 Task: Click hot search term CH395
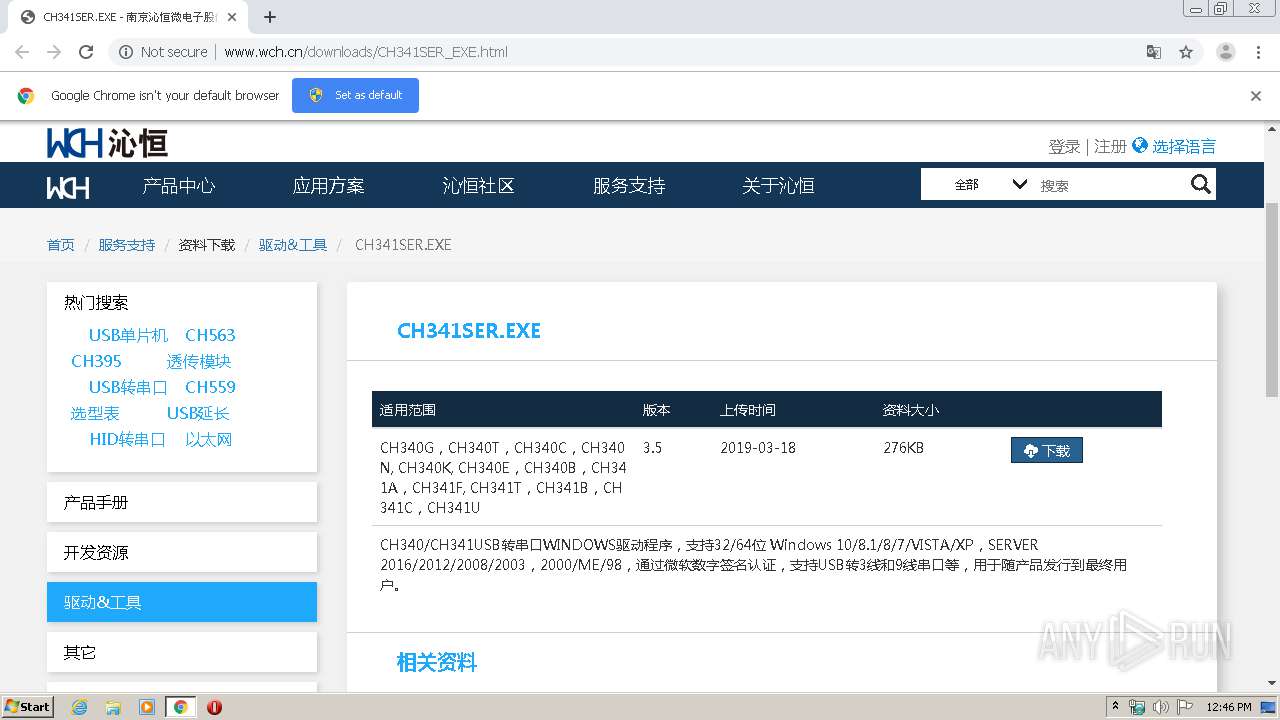click(96, 361)
